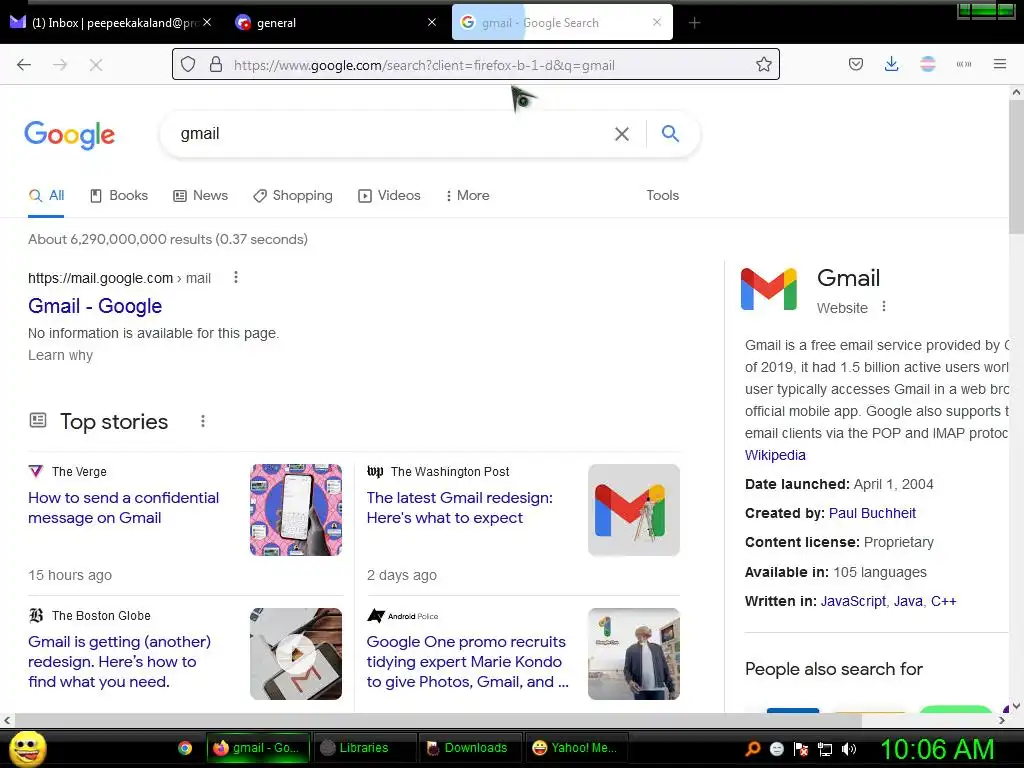Click the horizontal scrollbar right arrow
Screen dimensions: 1024x768
[1002, 720]
